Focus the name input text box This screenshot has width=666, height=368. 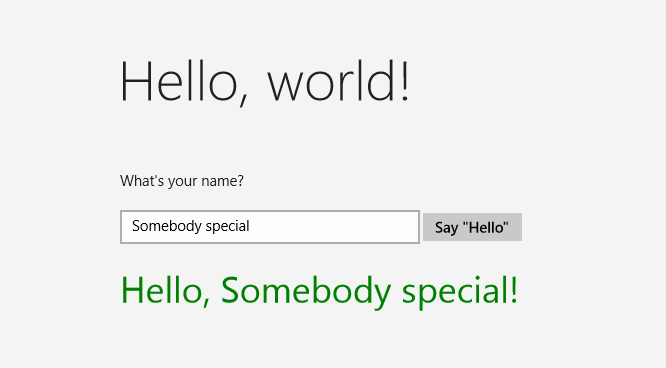[270, 227]
